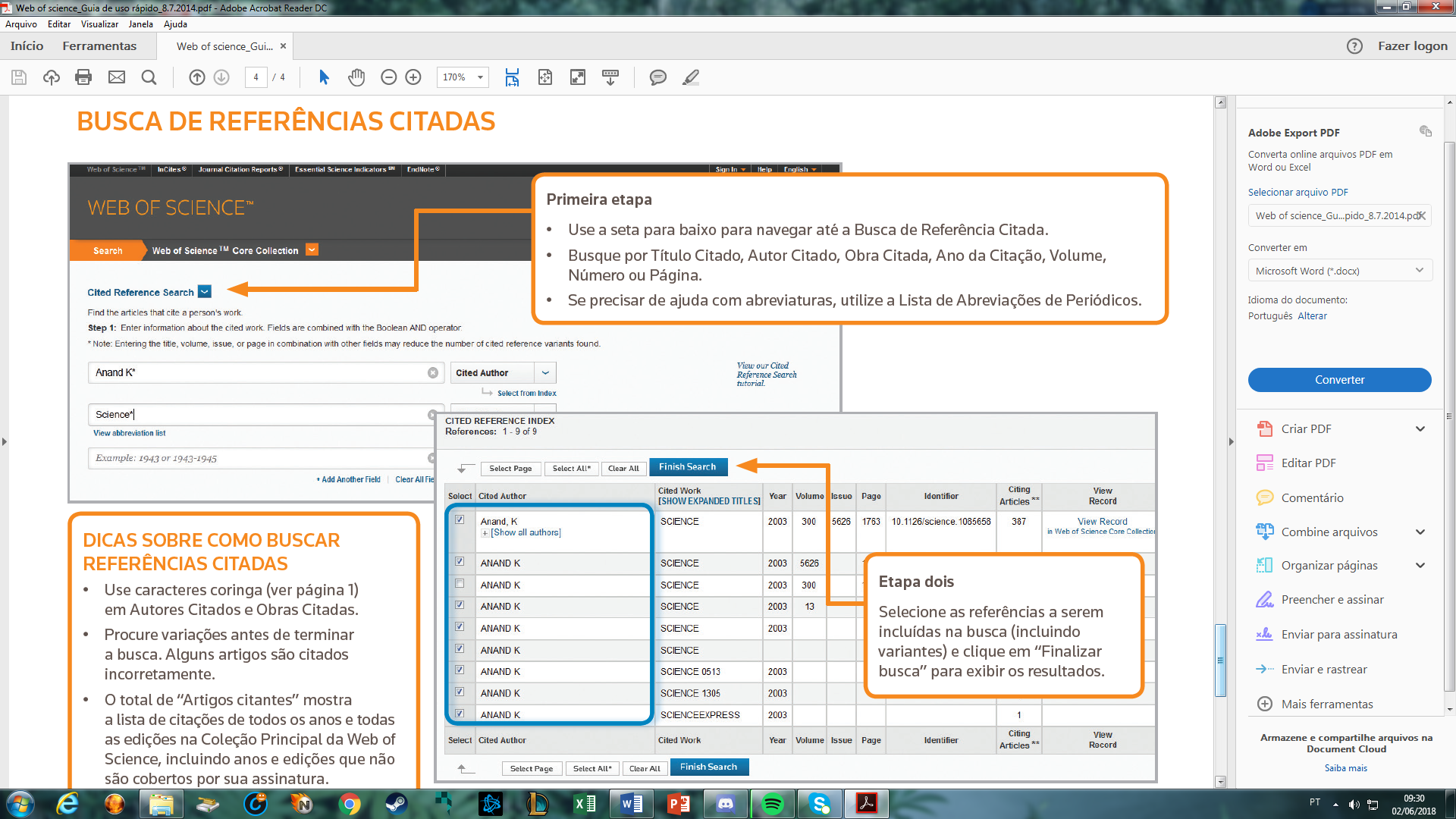Expand the Criar PDF tool options
Image resolution: width=1456 pixels, height=819 pixels.
pyautogui.click(x=1420, y=429)
